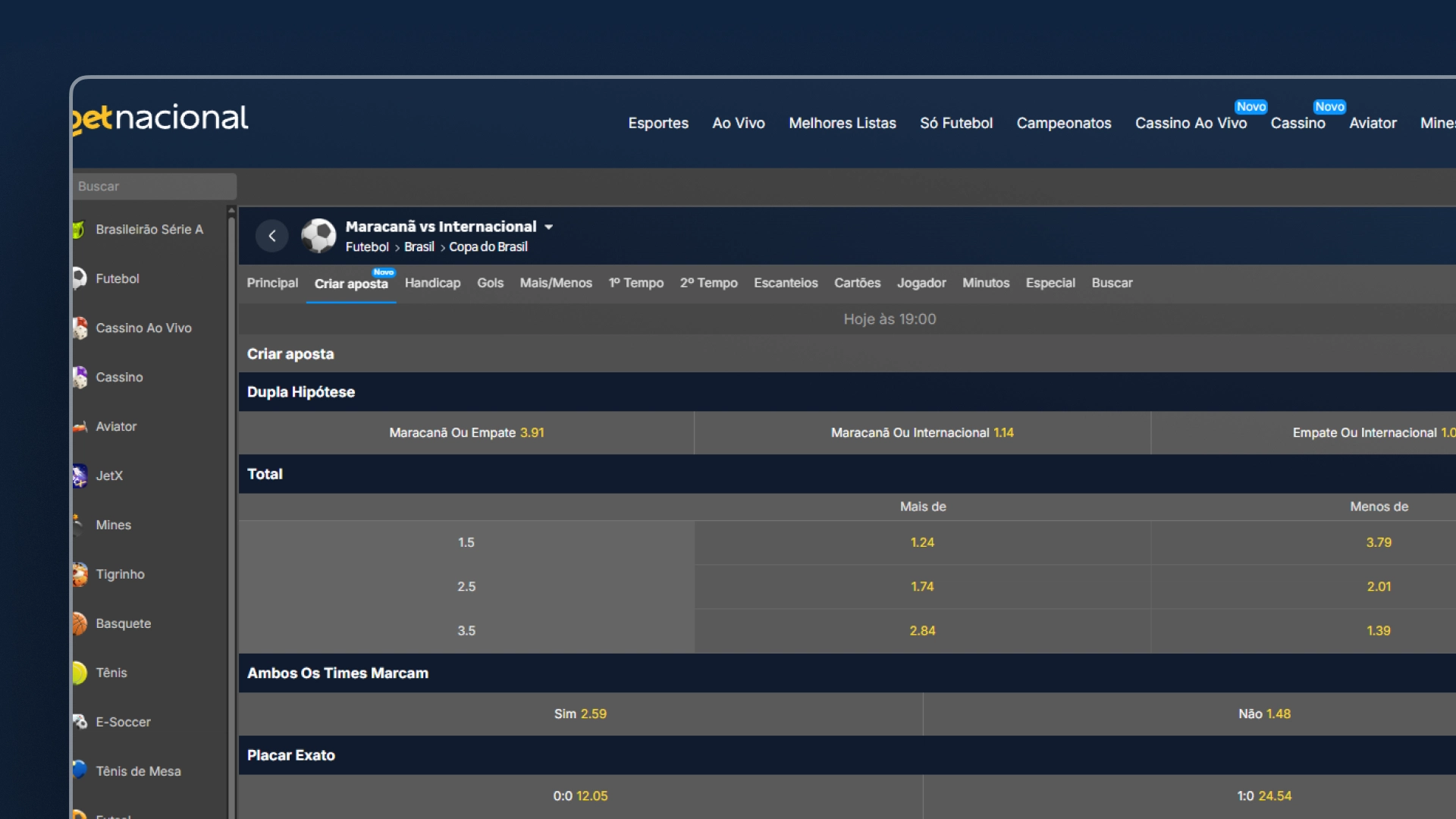The image size is (1456, 819).
Task: Click the Mines bomb icon
Action: (78, 525)
